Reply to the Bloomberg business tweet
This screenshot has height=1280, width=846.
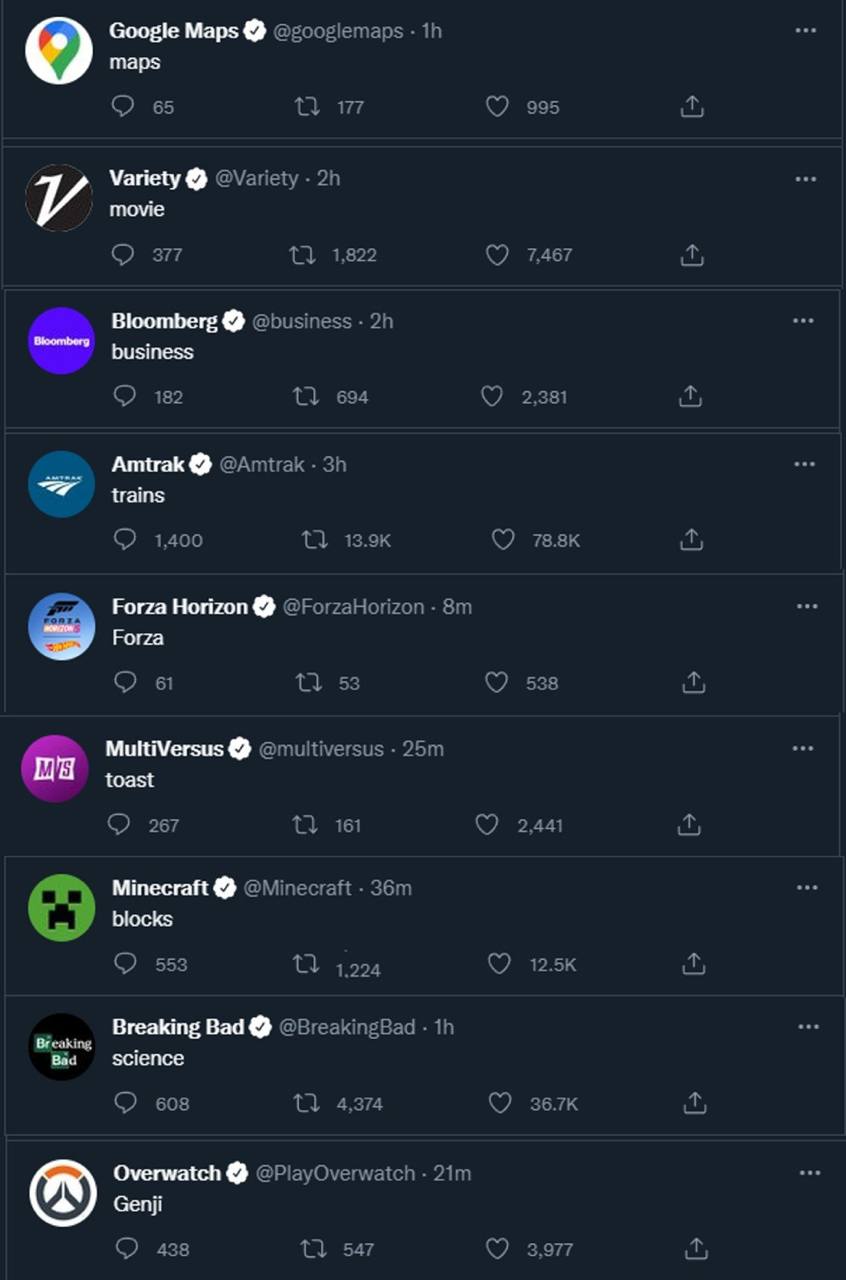click(125, 397)
